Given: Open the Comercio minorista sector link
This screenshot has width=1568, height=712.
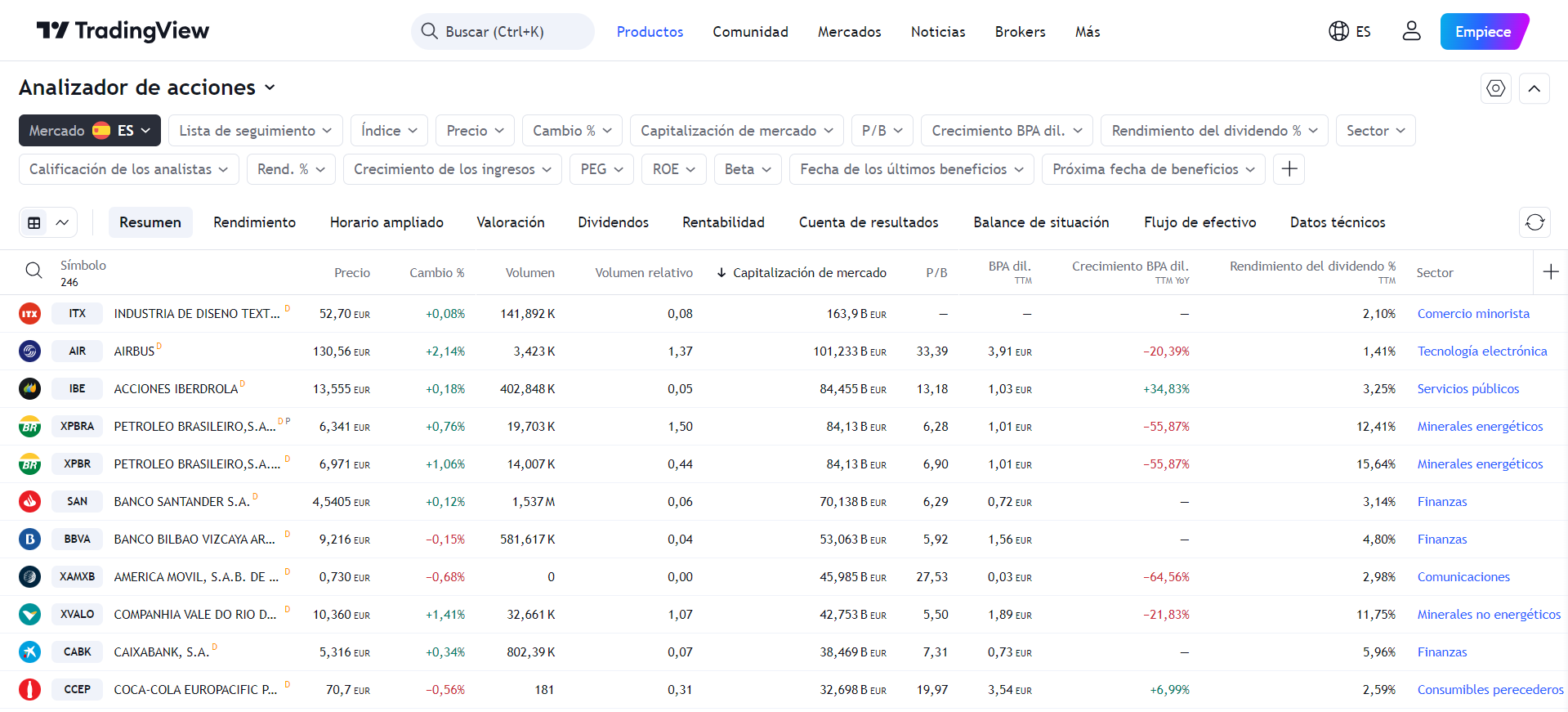Looking at the screenshot, I should click(1472, 314).
